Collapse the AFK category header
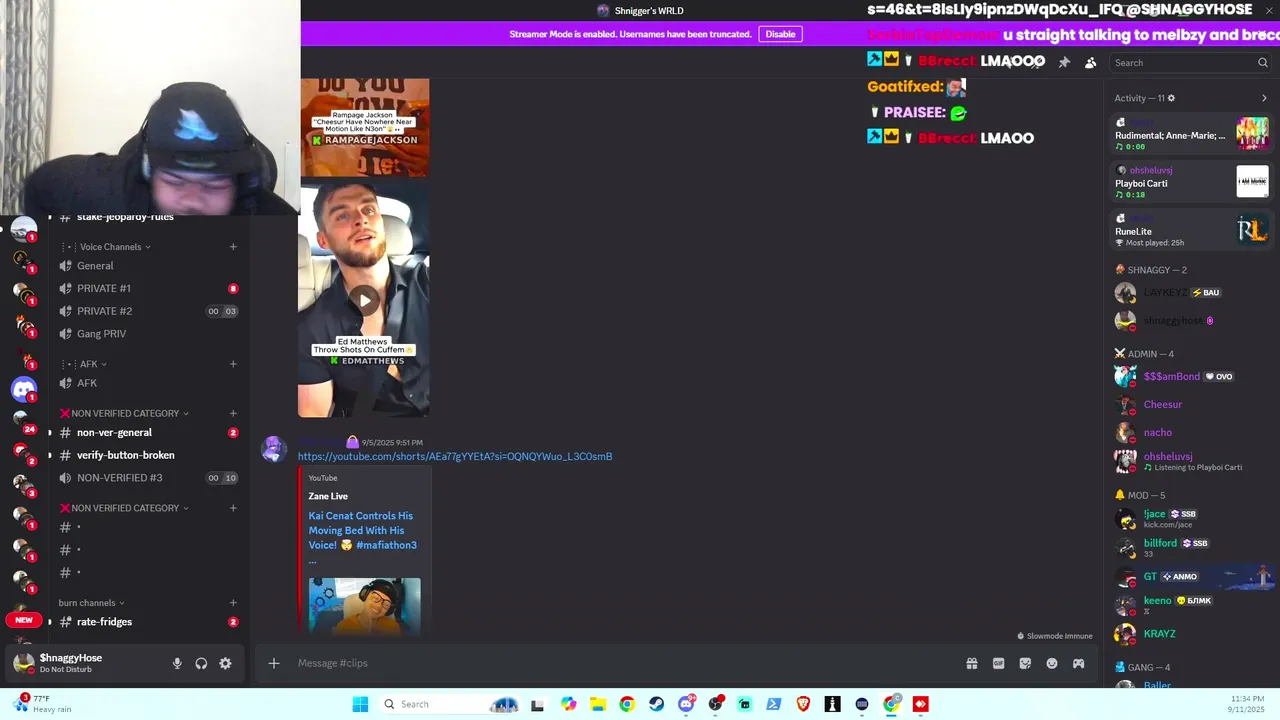Screen dimensions: 1280x720 93,364
